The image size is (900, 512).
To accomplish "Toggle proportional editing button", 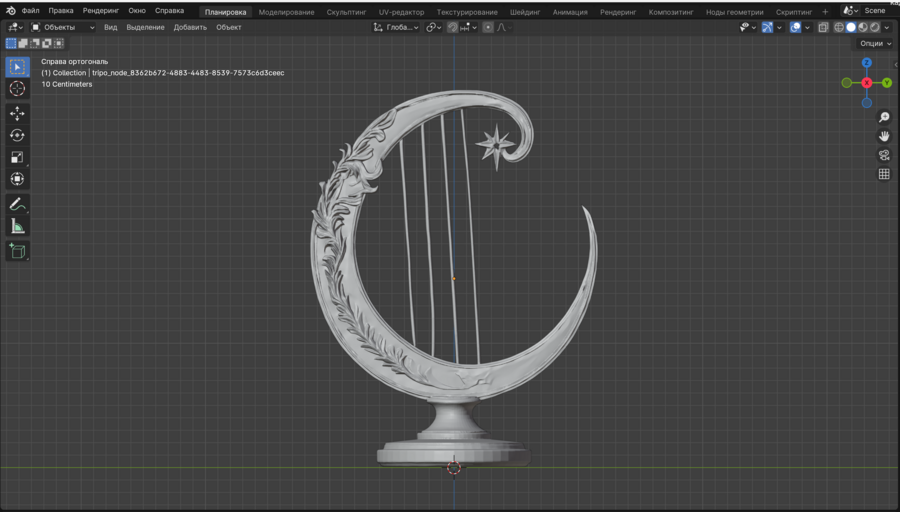I will click(488, 27).
